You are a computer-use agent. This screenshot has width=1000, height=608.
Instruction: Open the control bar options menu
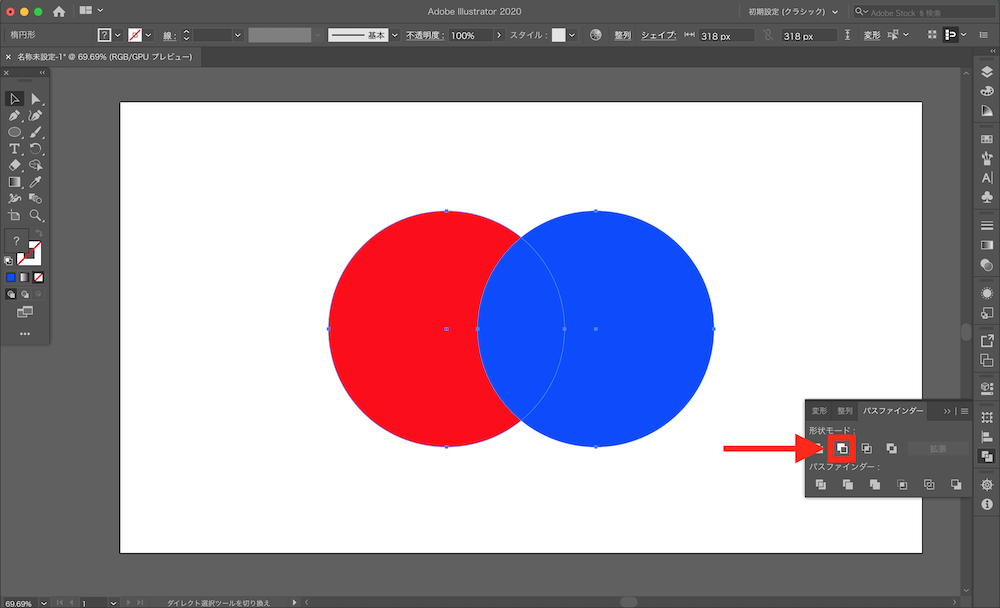984,35
